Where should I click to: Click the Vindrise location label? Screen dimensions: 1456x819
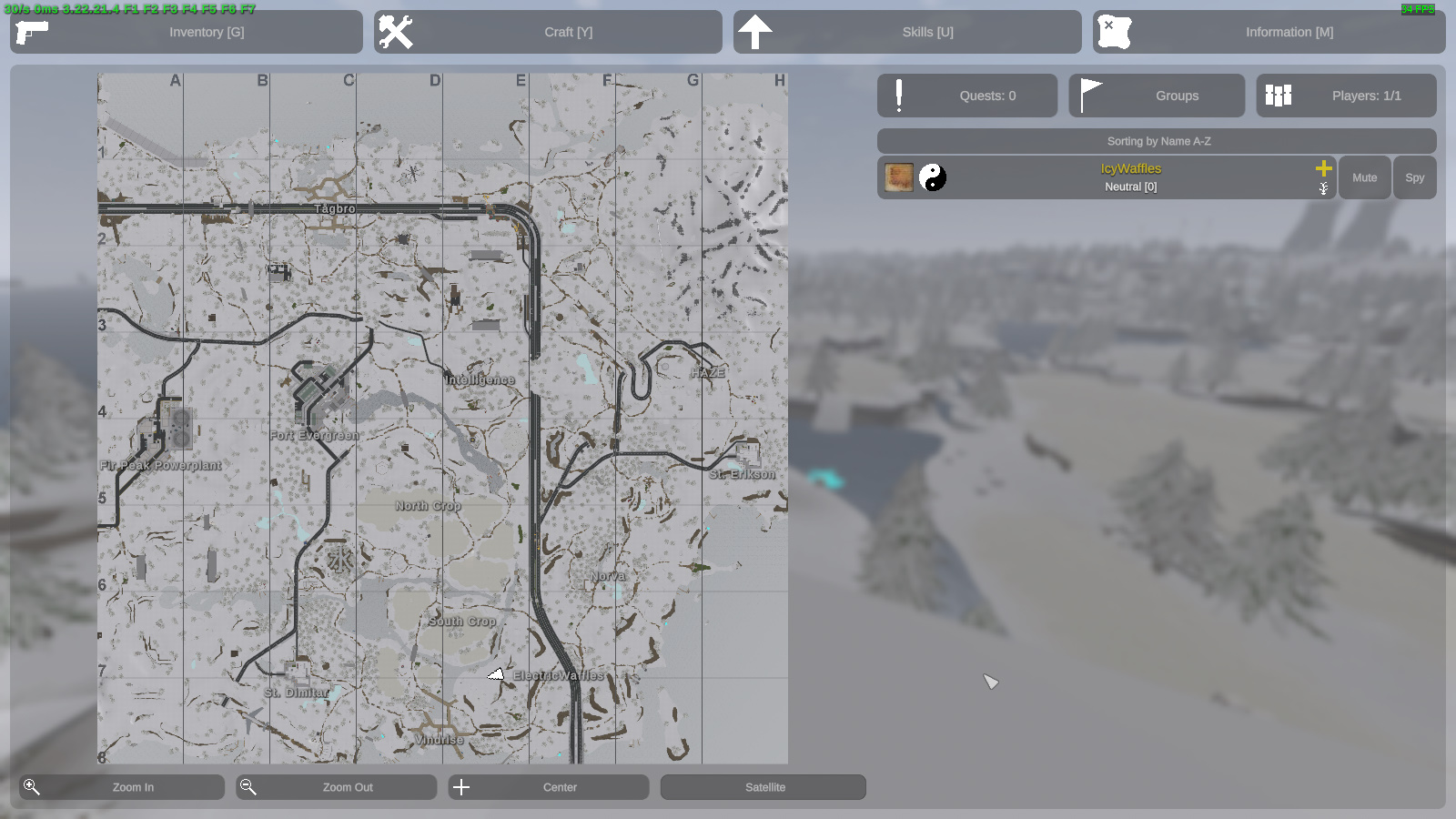click(x=440, y=740)
